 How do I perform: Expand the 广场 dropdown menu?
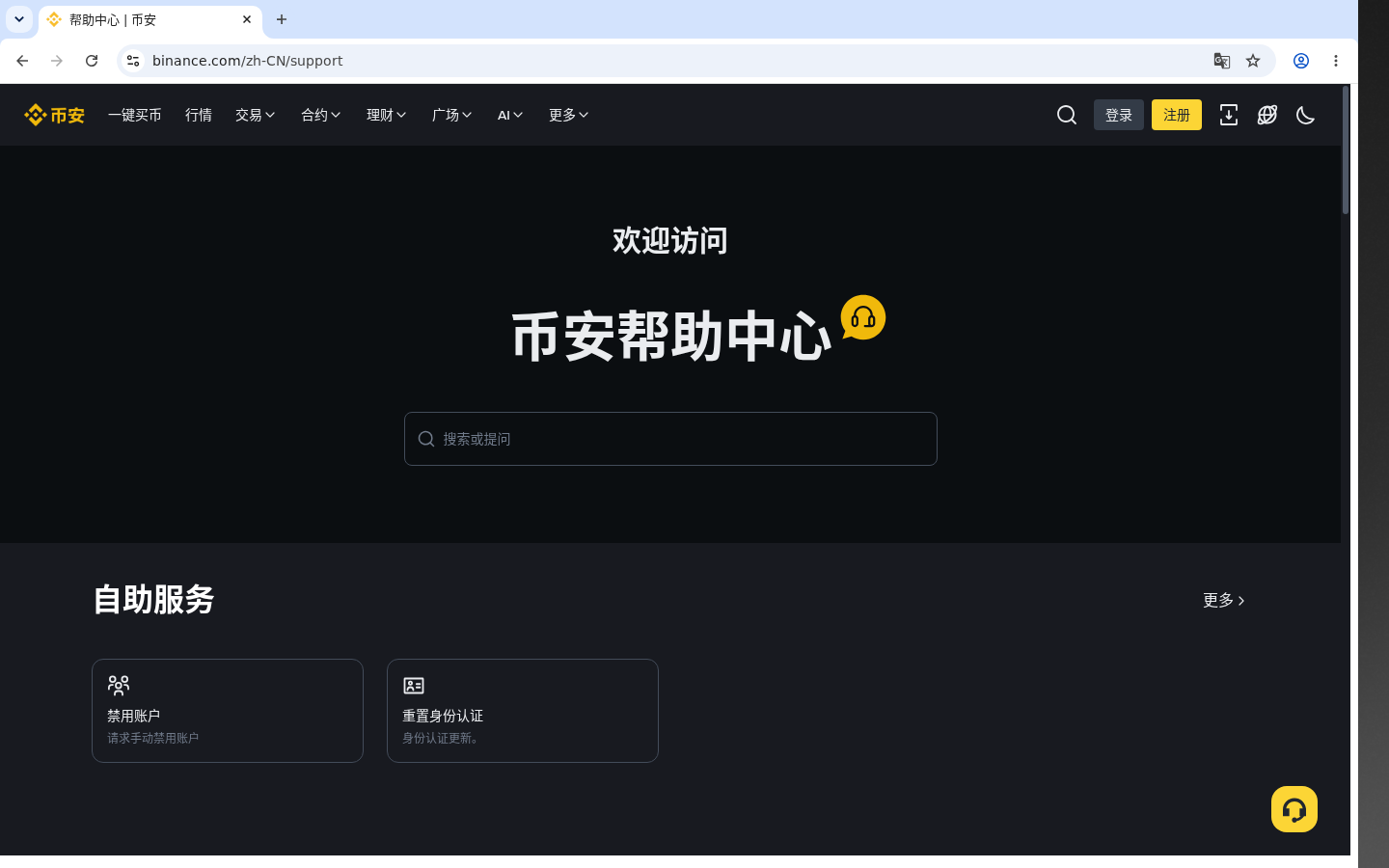pos(452,115)
